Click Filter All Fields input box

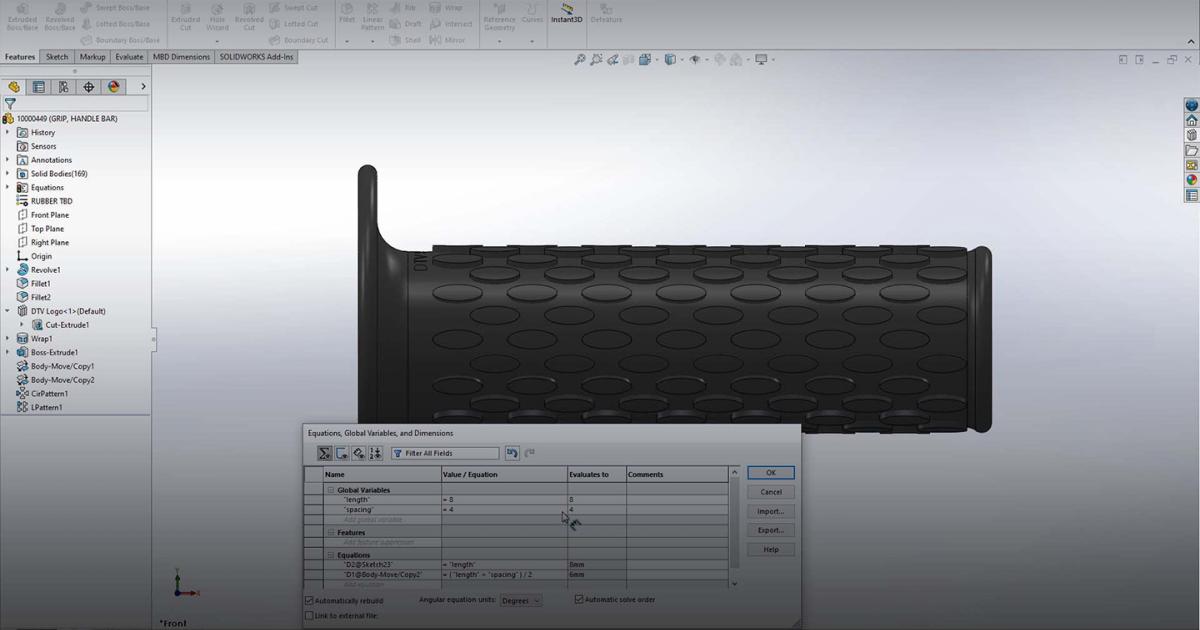(444, 453)
